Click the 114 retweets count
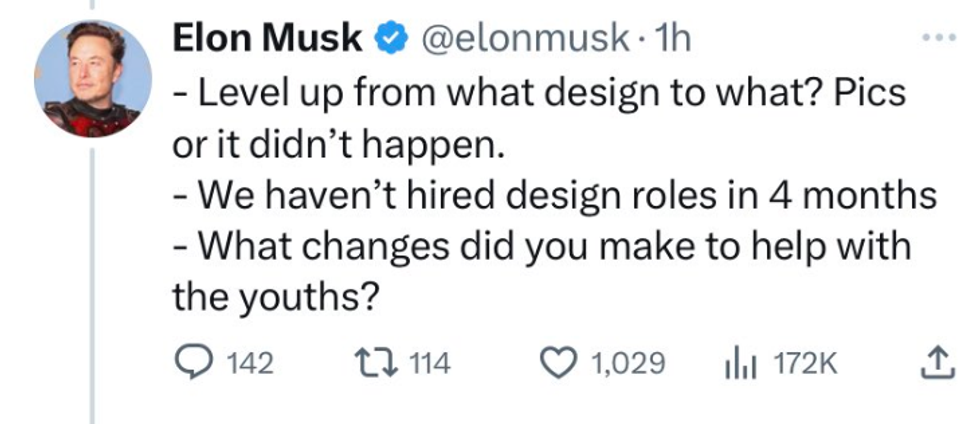This screenshot has width=980, height=424. [431, 362]
